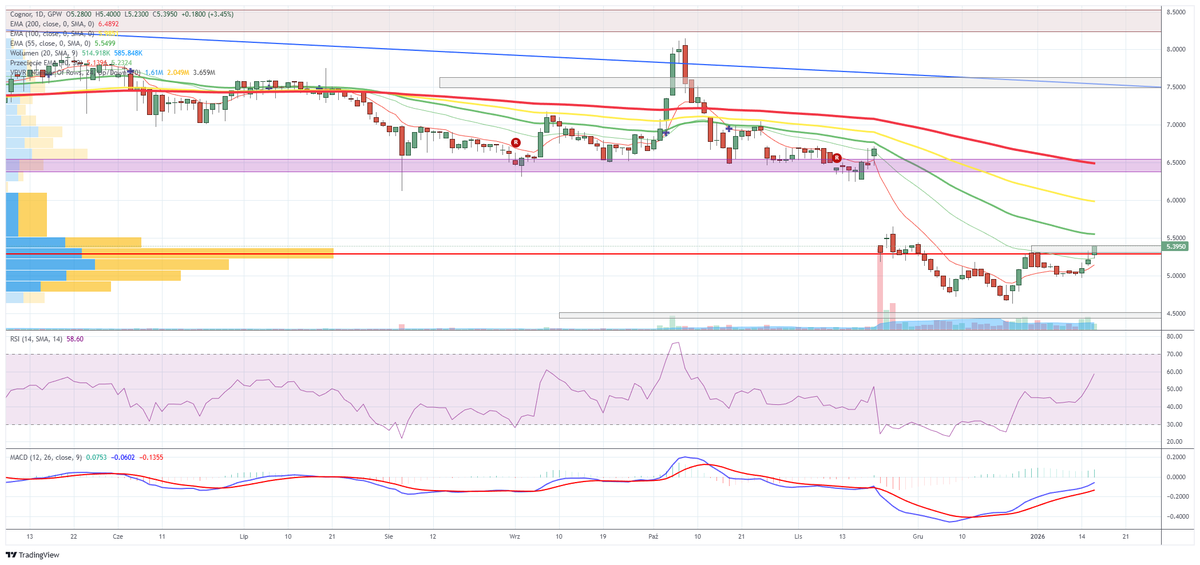Viewport: 1200px width, 565px height.
Task: Click the Cze date label
Action: (118, 536)
